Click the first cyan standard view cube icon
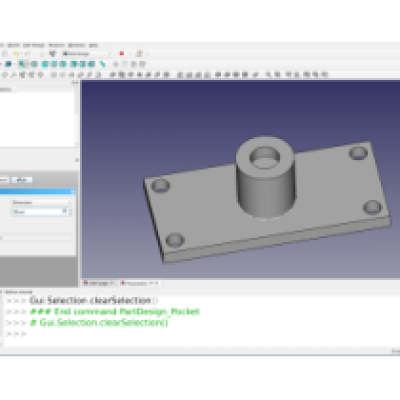Image resolution: width=400 pixels, height=400 pixels. click(45, 64)
